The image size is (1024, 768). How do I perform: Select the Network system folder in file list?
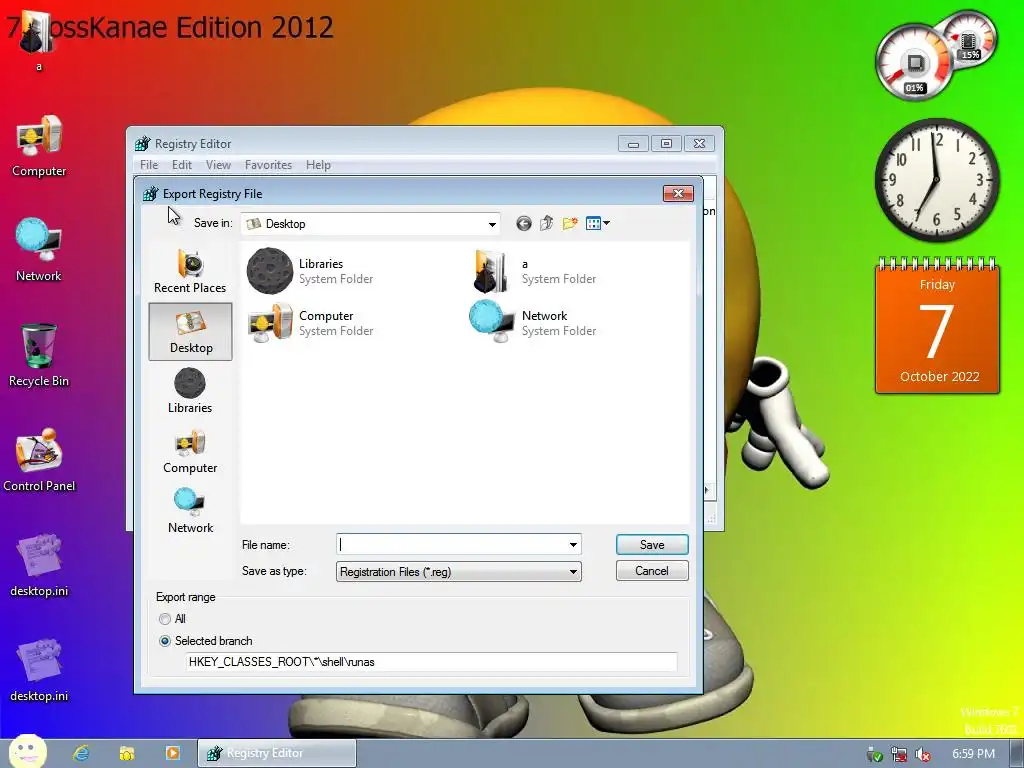(534, 323)
